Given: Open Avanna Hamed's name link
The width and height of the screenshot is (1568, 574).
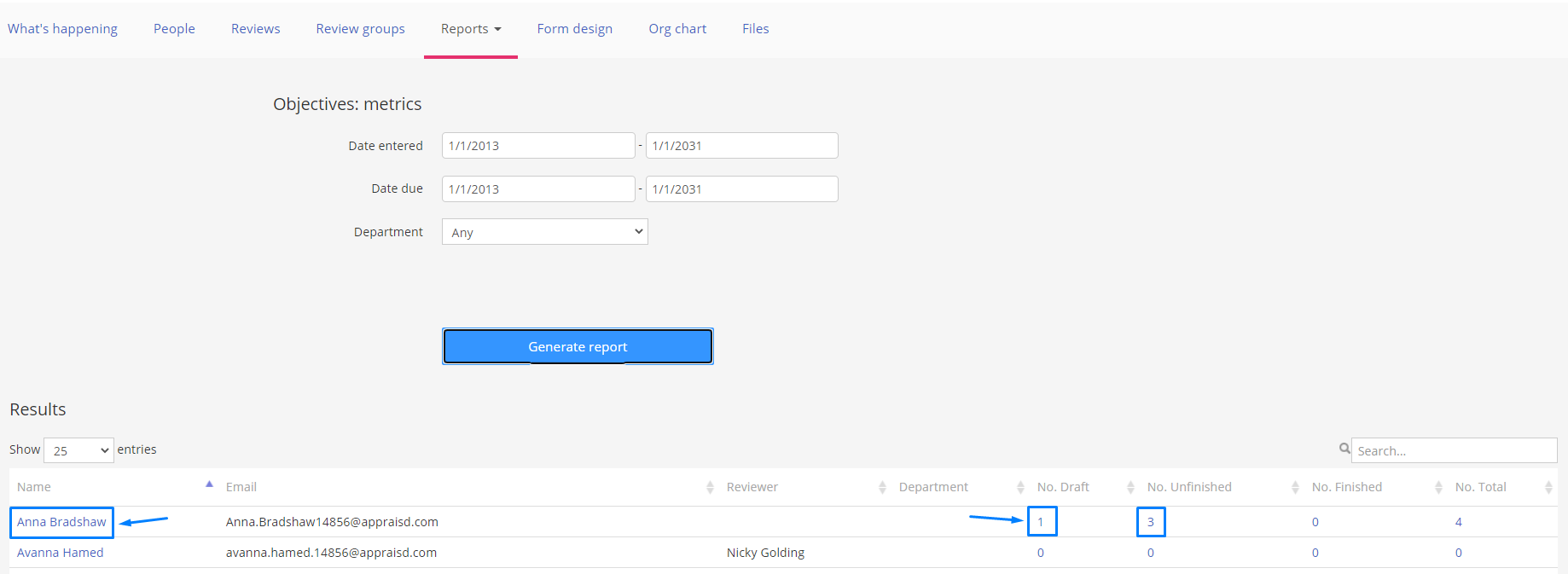Looking at the screenshot, I should (x=60, y=553).
